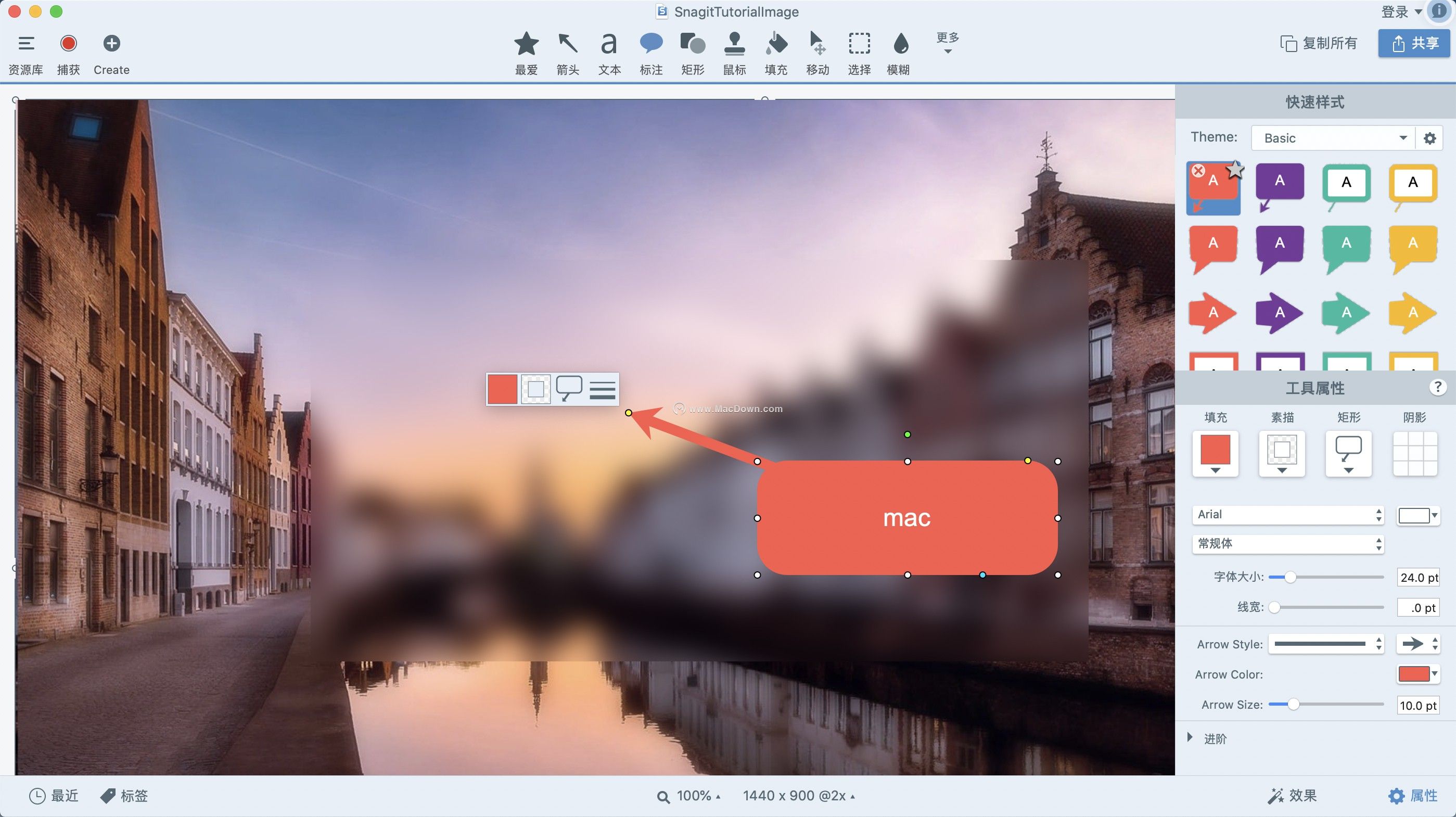Open the 更多 more tools menu

(948, 43)
